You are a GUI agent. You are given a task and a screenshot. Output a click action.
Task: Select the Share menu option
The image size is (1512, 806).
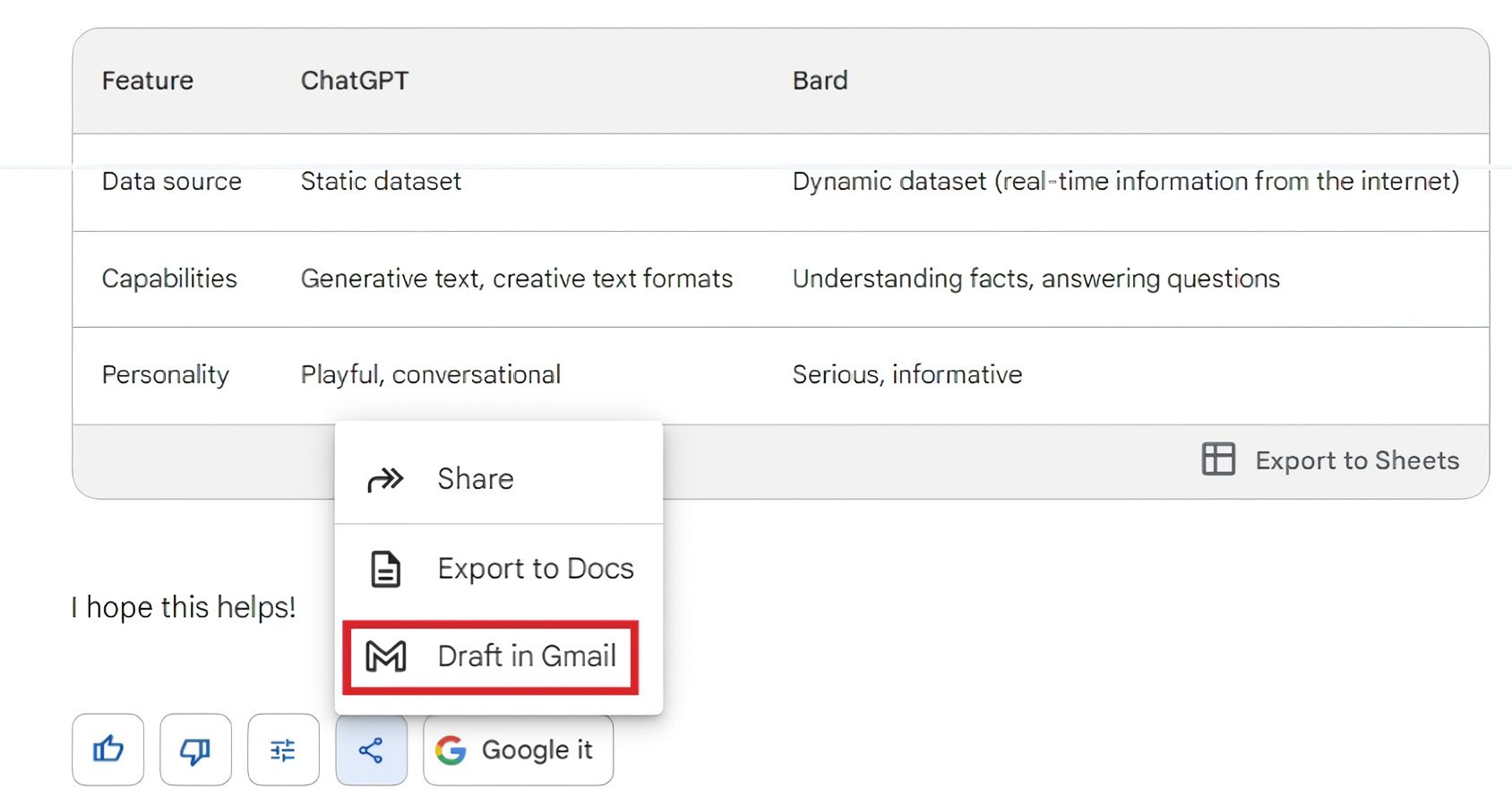(476, 479)
